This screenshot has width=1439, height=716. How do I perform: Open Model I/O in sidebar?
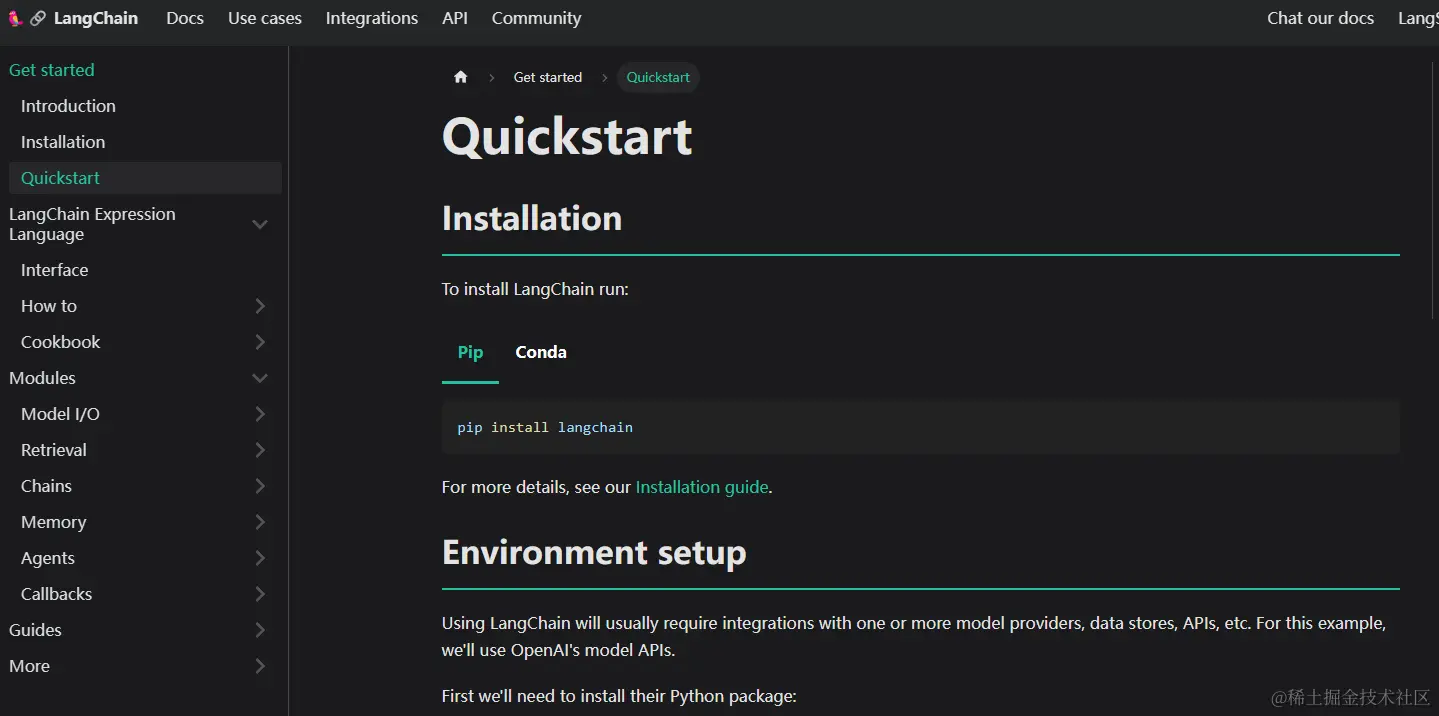60,414
